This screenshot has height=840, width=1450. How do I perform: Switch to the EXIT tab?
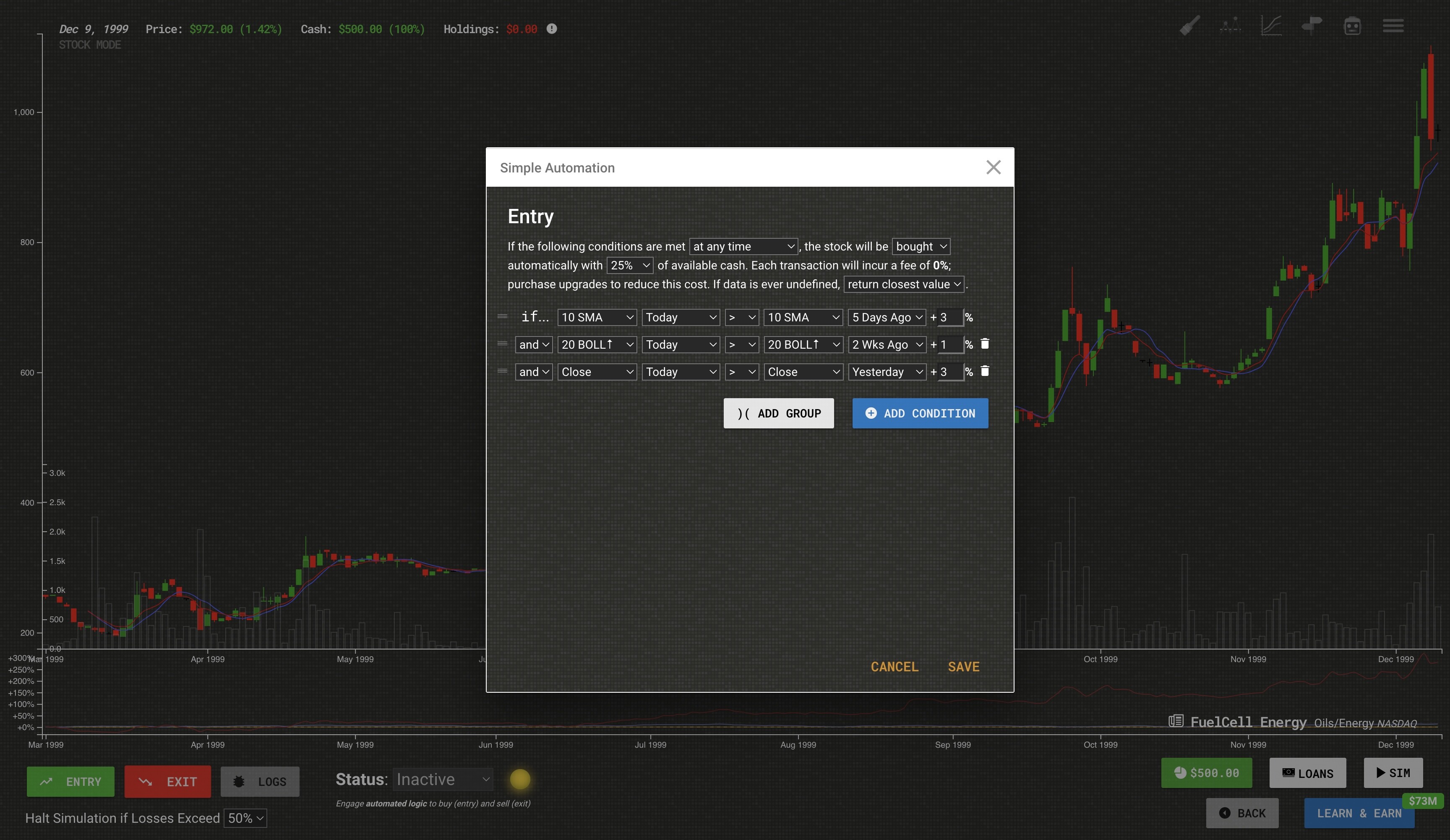tap(167, 781)
